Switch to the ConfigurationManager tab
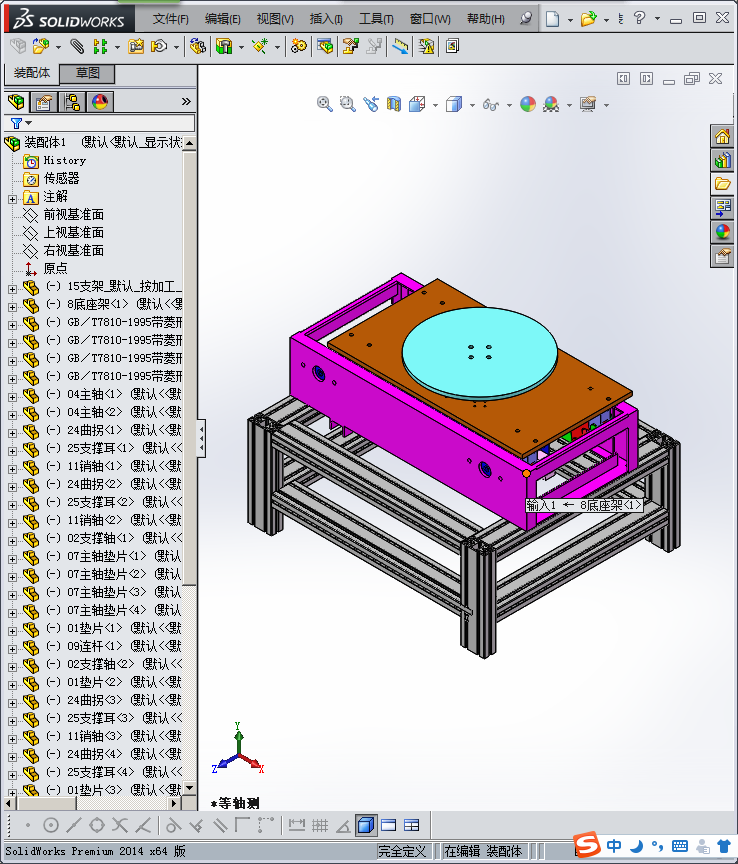This screenshot has height=864, width=738. click(x=72, y=102)
